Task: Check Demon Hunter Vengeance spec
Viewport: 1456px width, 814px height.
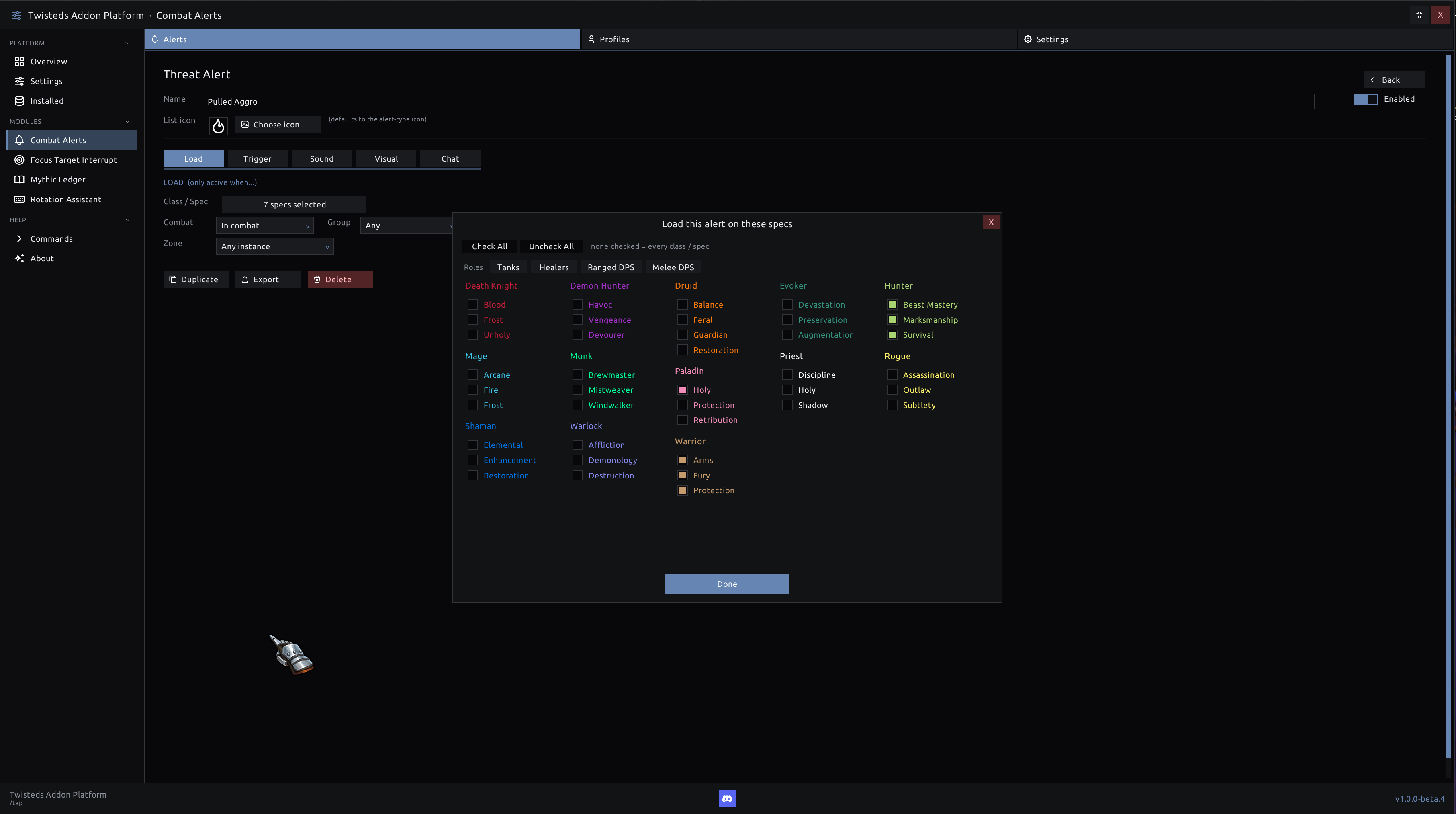Action: coord(577,320)
